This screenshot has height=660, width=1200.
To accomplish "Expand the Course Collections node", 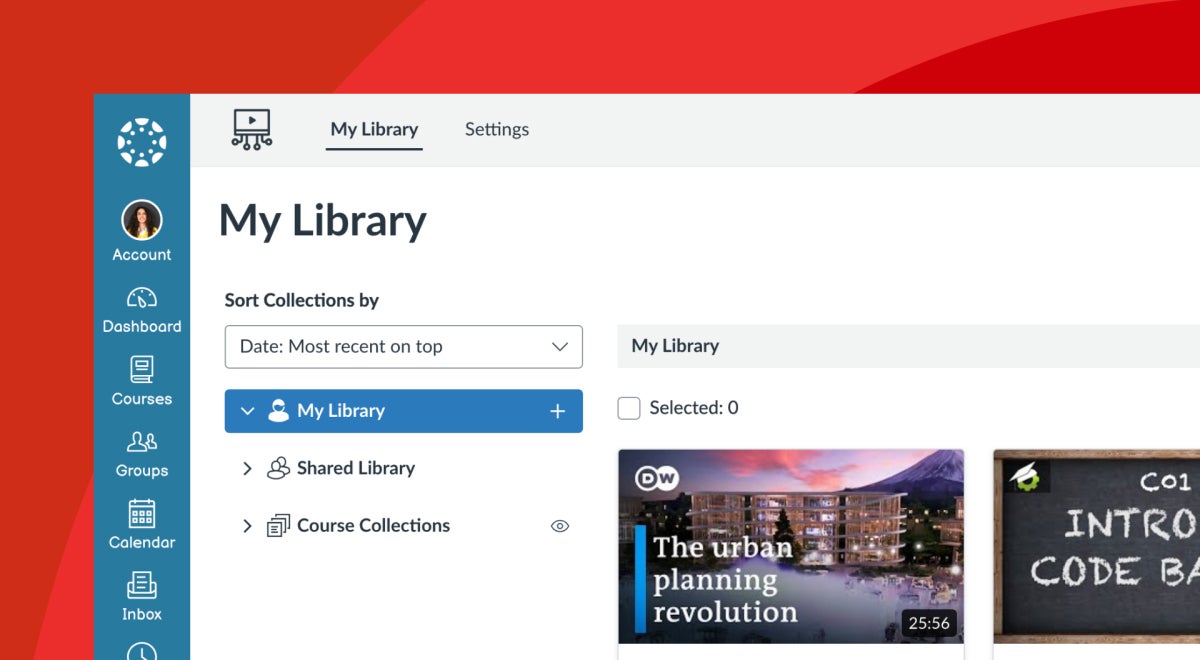I will click(x=248, y=526).
